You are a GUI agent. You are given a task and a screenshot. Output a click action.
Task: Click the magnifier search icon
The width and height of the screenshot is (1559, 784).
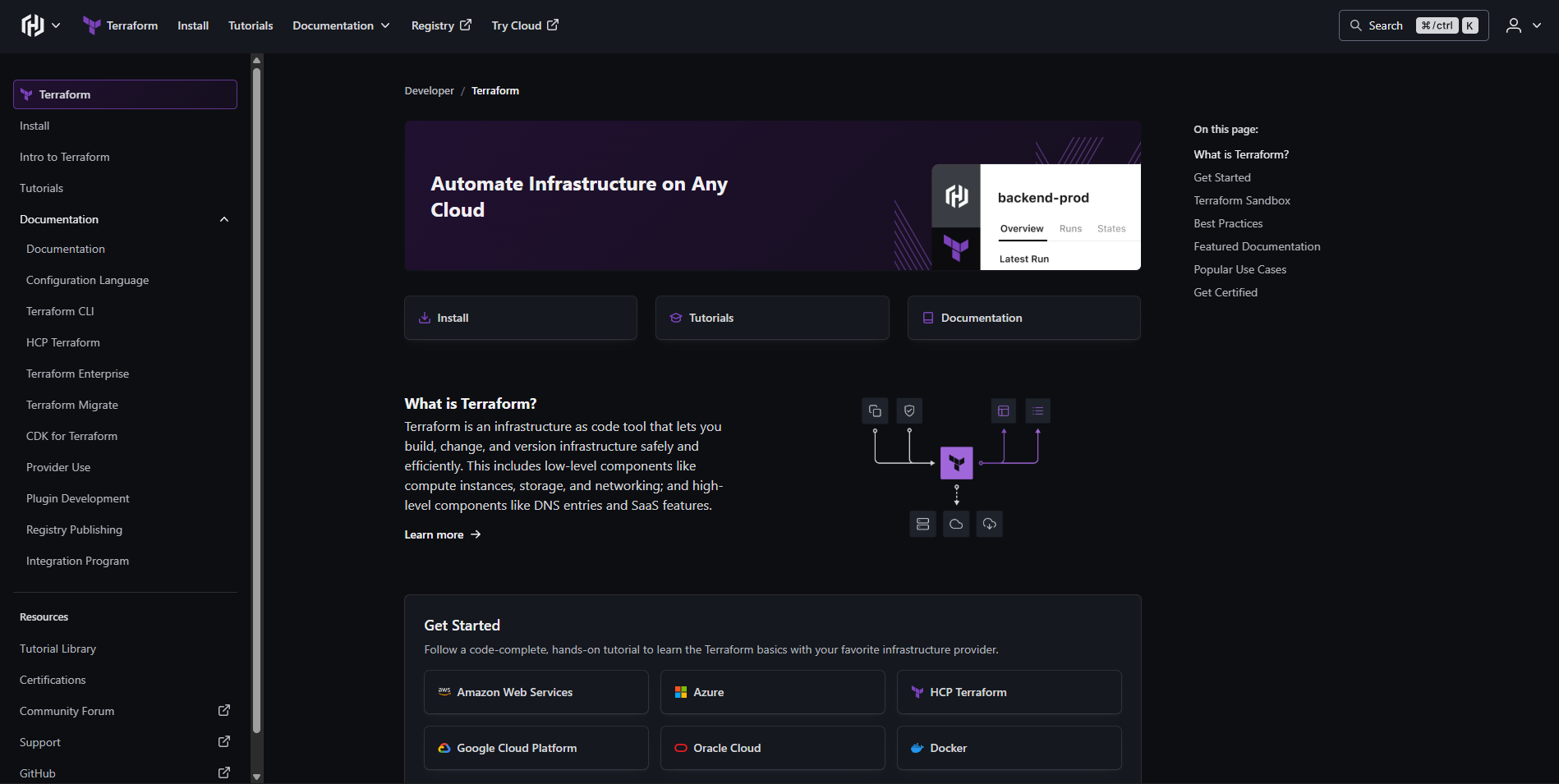click(1355, 25)
